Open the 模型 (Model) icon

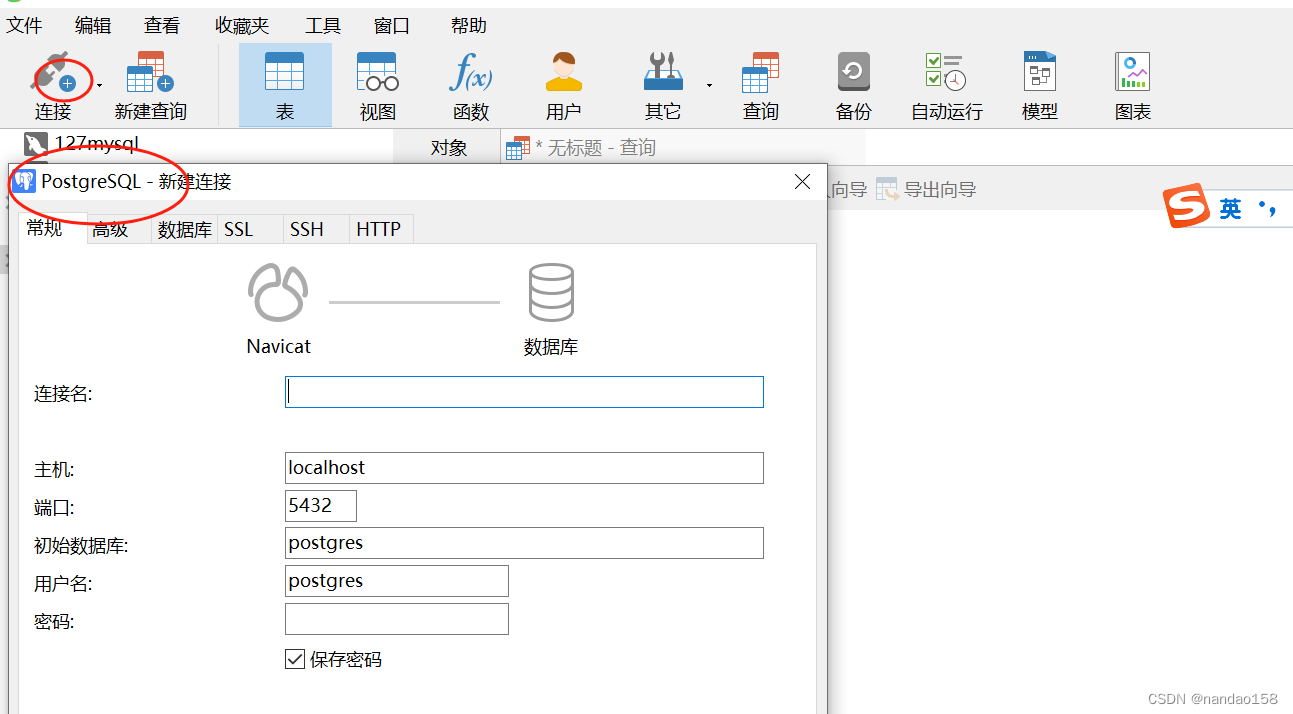click(x=1038, y=85)
